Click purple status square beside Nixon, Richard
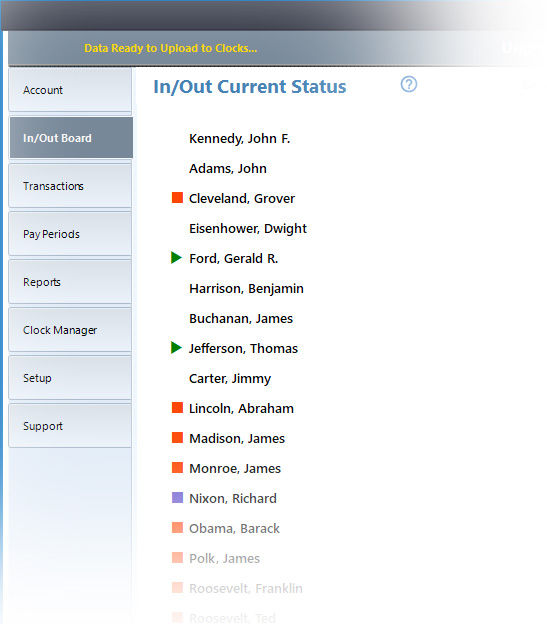 pos(177,497)
